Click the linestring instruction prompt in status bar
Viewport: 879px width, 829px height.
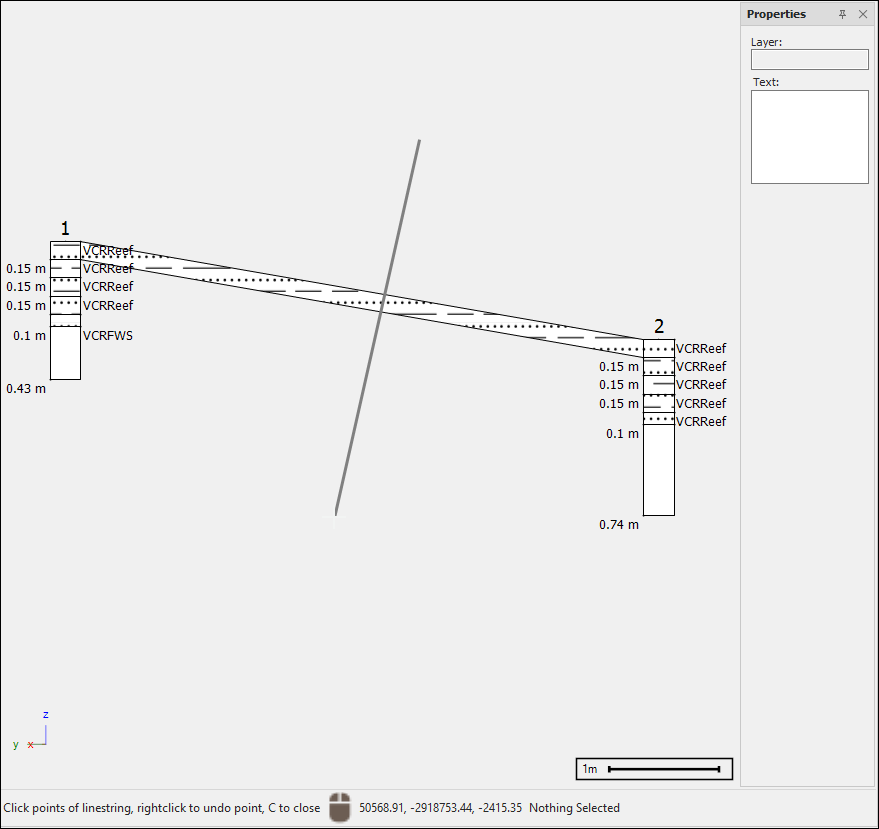click(162, 808)
